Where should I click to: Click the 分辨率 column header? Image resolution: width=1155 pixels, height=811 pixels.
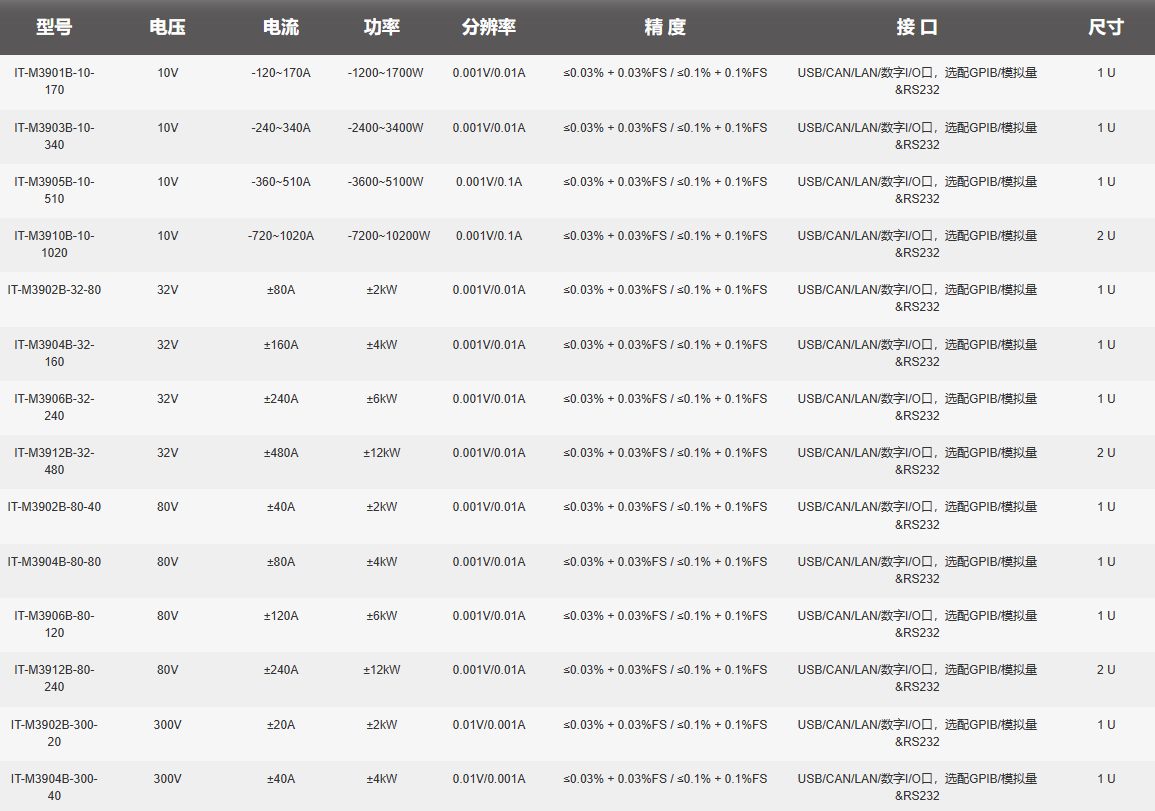pos(488,27)
